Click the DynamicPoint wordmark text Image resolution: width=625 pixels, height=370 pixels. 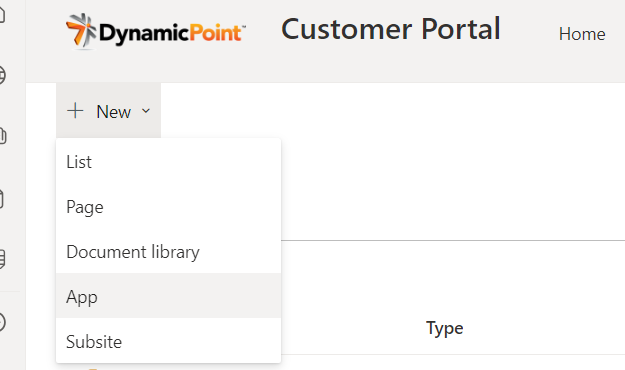(x=171, y=33)
